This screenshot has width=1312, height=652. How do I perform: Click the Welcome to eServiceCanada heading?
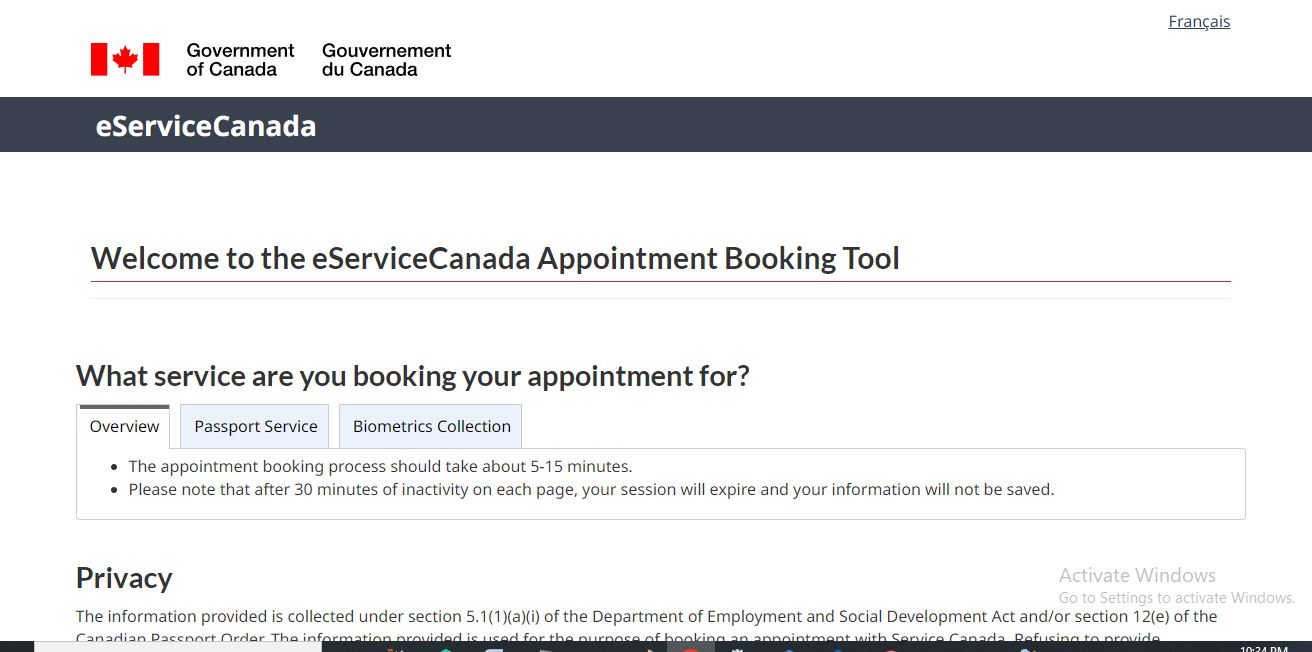(495, 258)
